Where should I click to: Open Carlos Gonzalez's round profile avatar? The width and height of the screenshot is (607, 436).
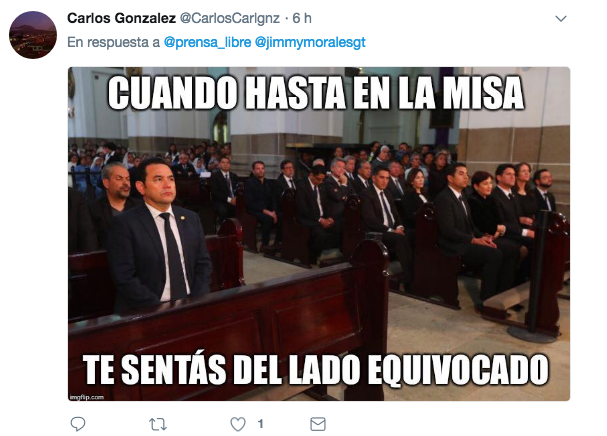coord(33,35)
